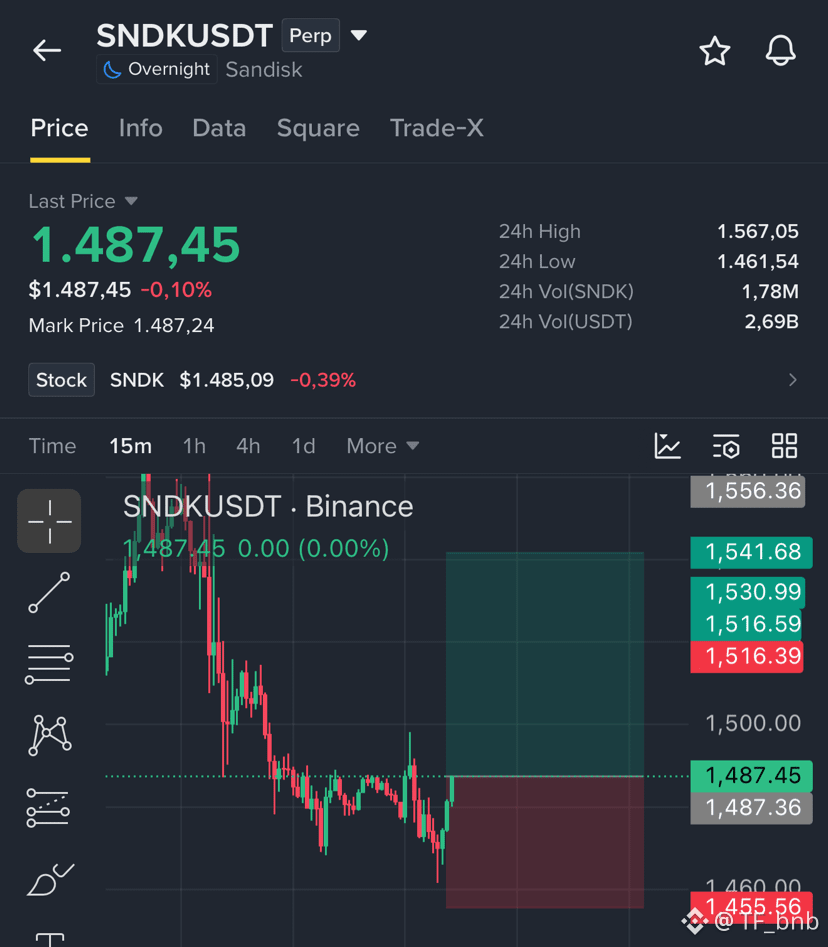Click the 1,516.59 green price label
Viewport: 828px width, 947px height.
[x=746, y=624]
